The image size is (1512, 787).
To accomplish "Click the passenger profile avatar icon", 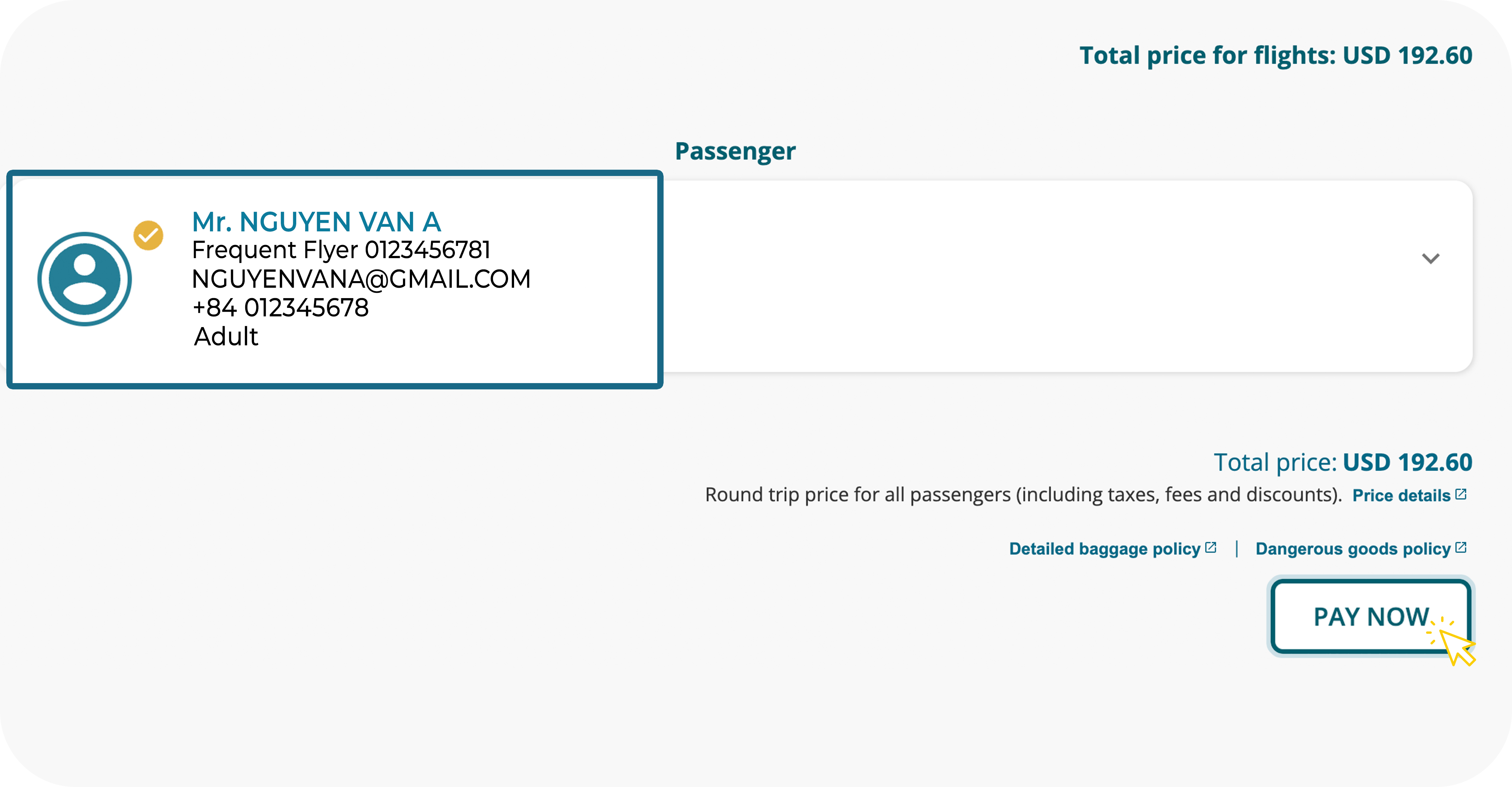I will [84, 279].
